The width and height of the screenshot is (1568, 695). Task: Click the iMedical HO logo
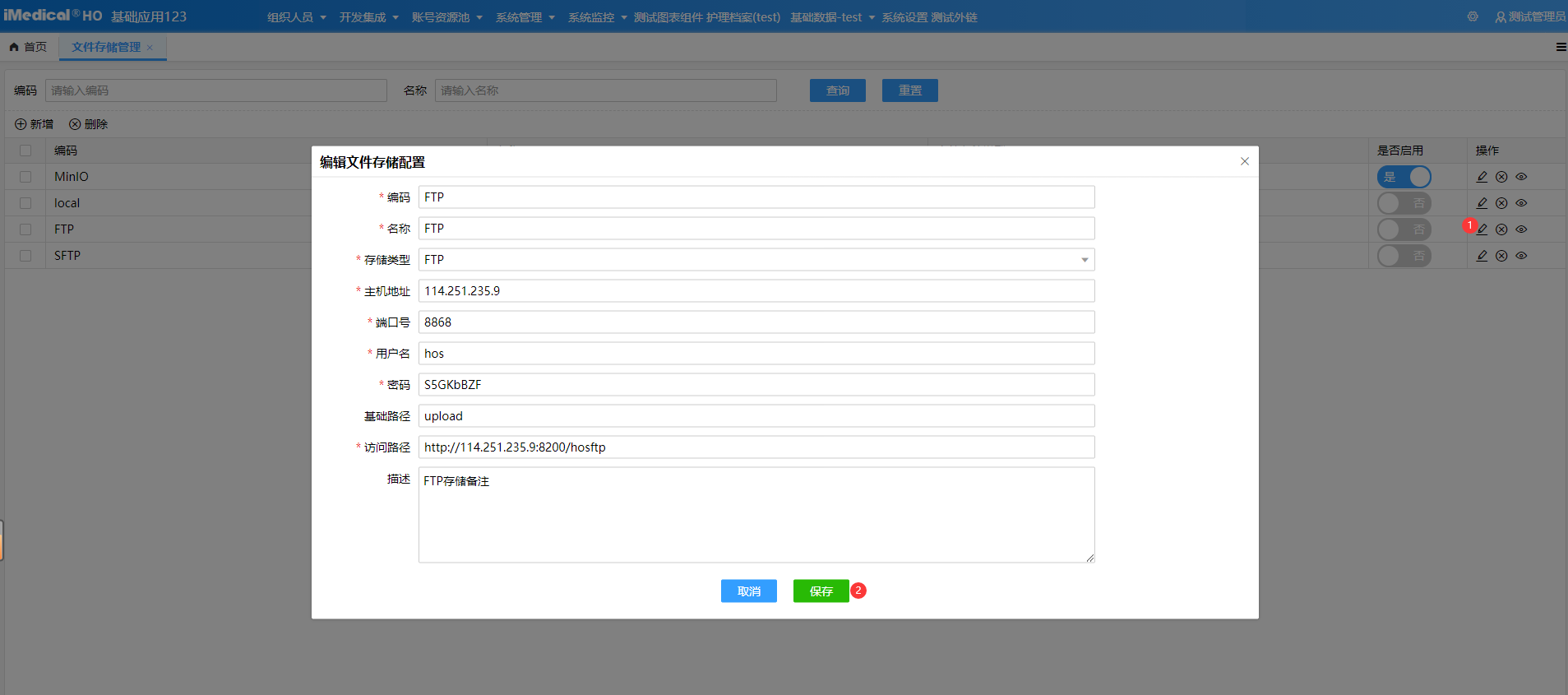[53, 16]
